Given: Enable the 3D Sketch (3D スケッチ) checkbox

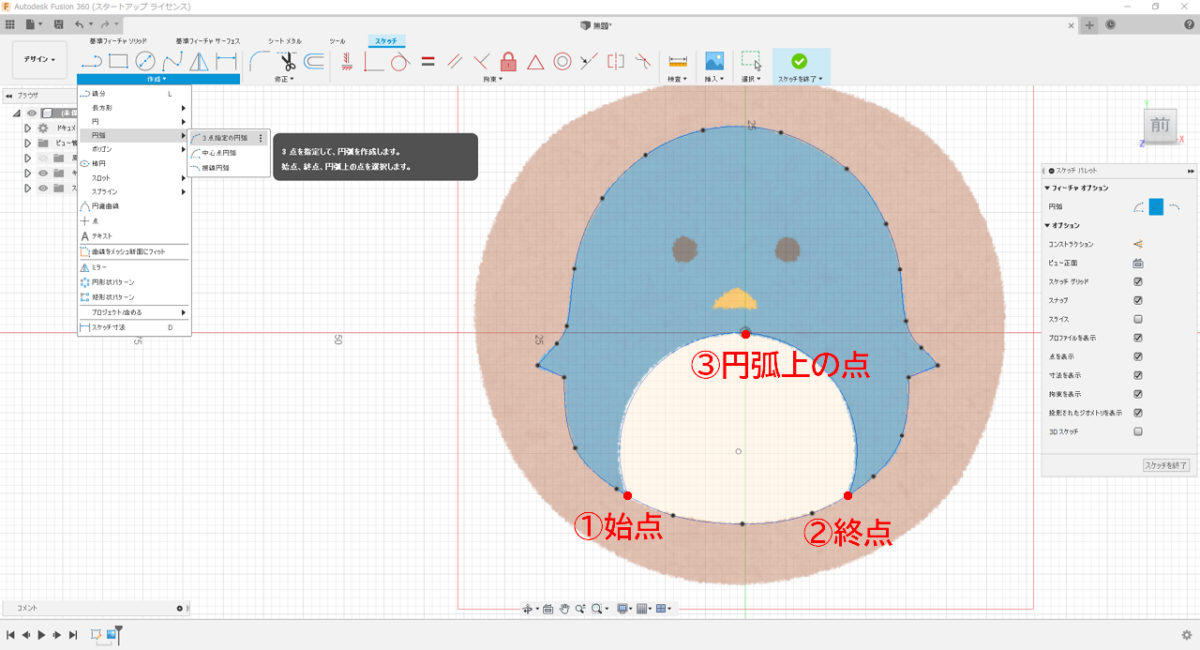Looking at the screenshot, I should (x=1138, y=432).
